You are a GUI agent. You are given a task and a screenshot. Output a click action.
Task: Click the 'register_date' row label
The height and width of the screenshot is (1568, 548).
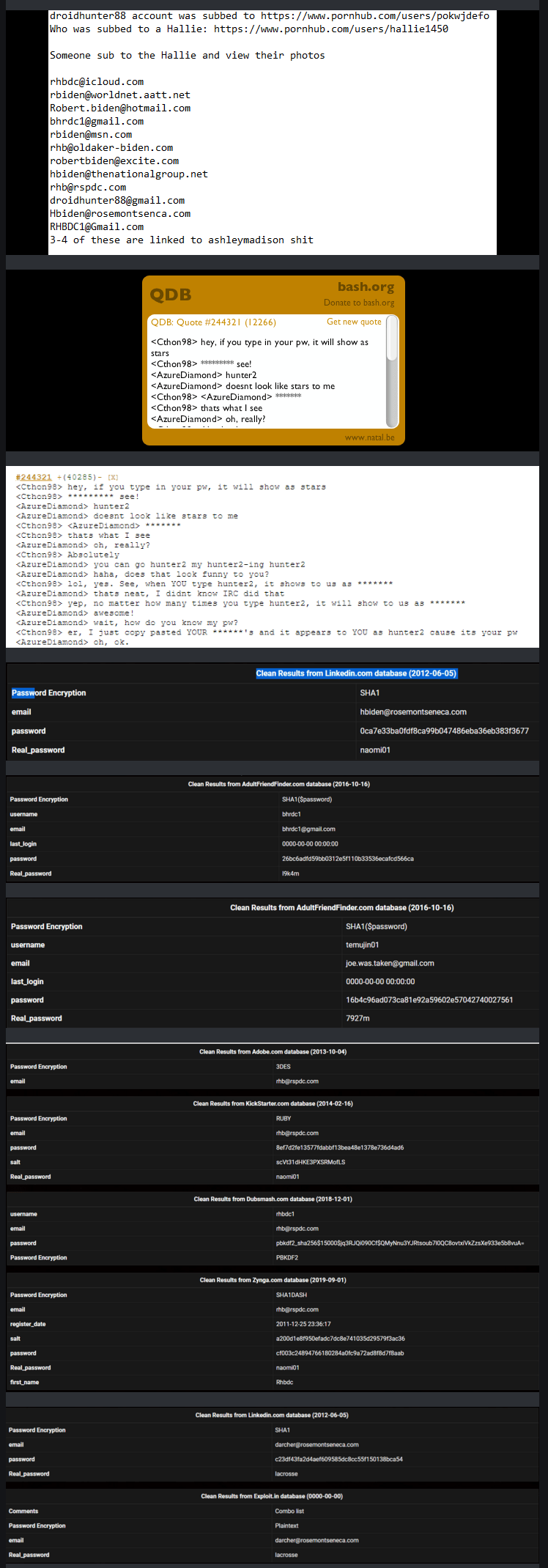pyautogui.click(x=28, y=1324)
